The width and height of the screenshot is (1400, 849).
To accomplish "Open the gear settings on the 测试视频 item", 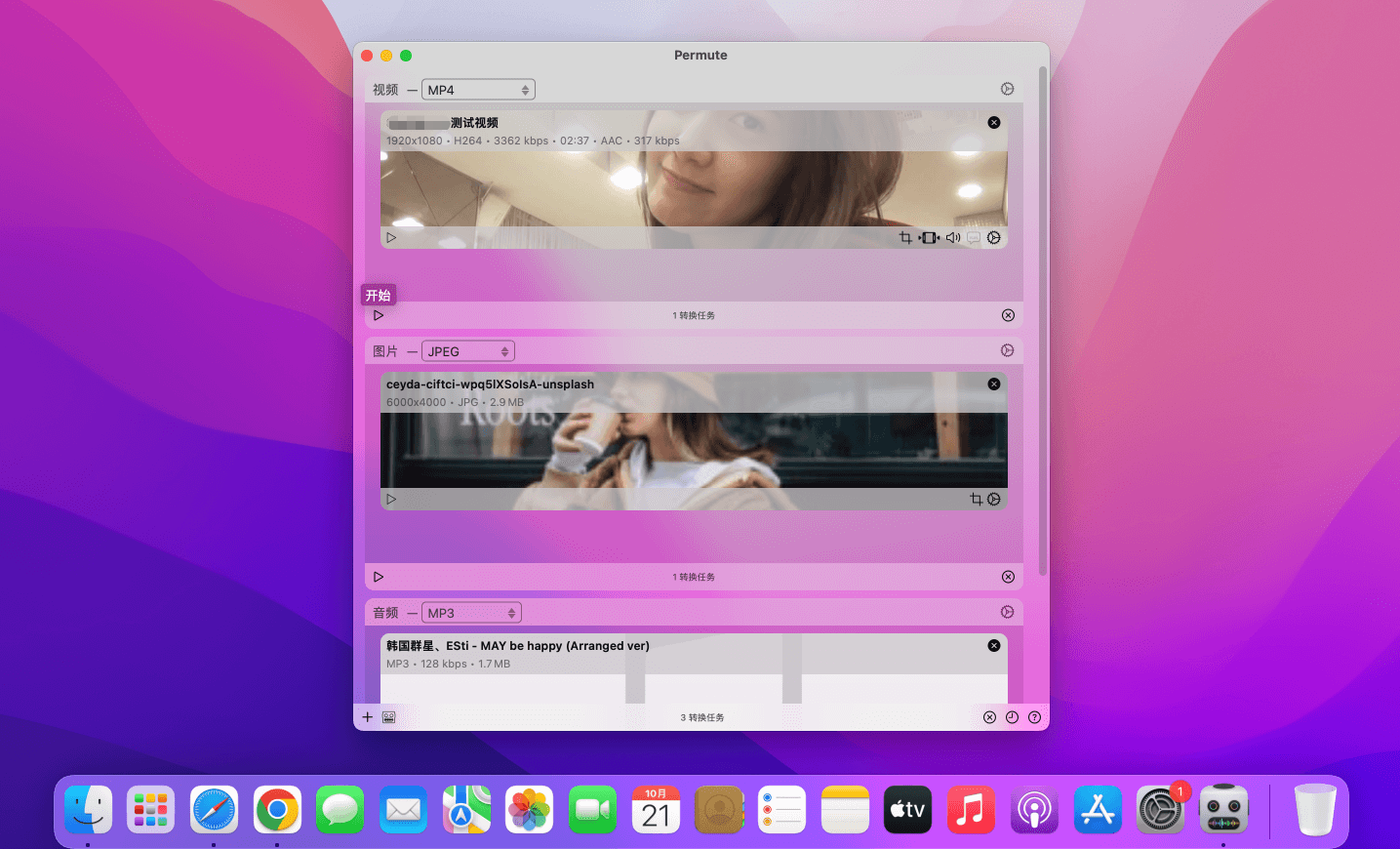I will [994, 238].
